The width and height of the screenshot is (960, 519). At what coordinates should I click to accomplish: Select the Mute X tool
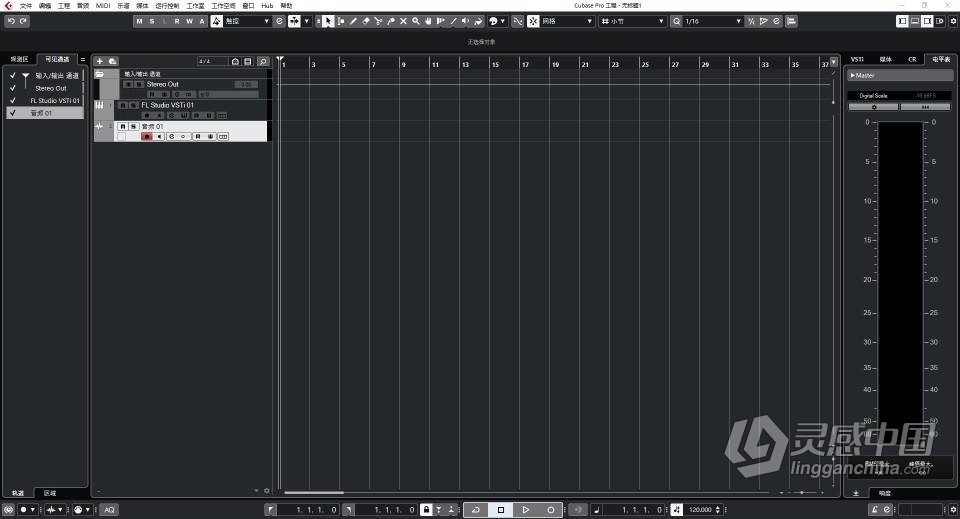pos(403,21)
